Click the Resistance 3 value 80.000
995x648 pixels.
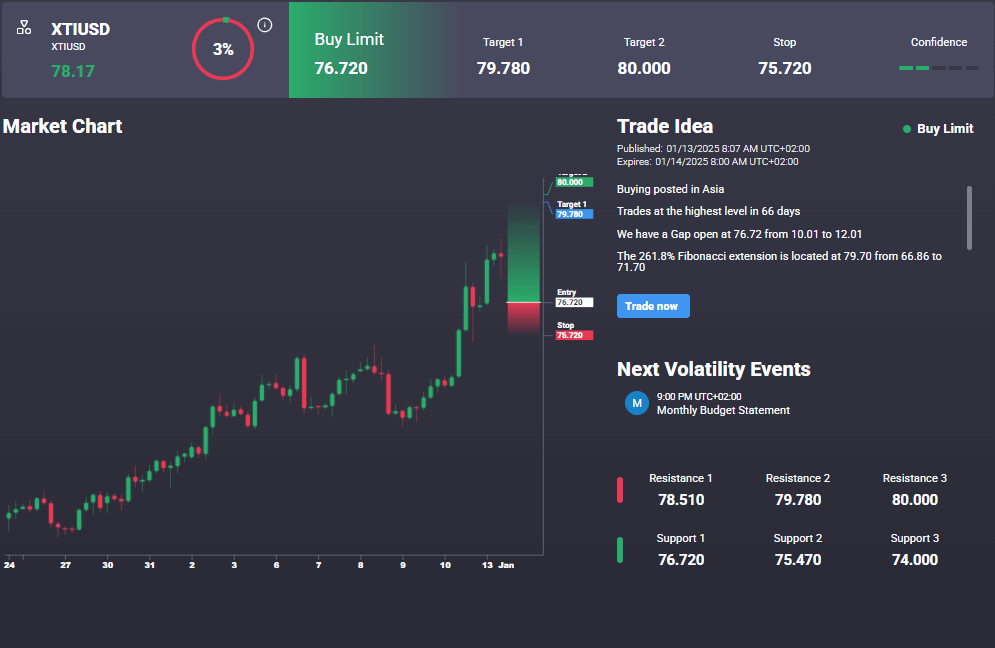coord(914,500)
